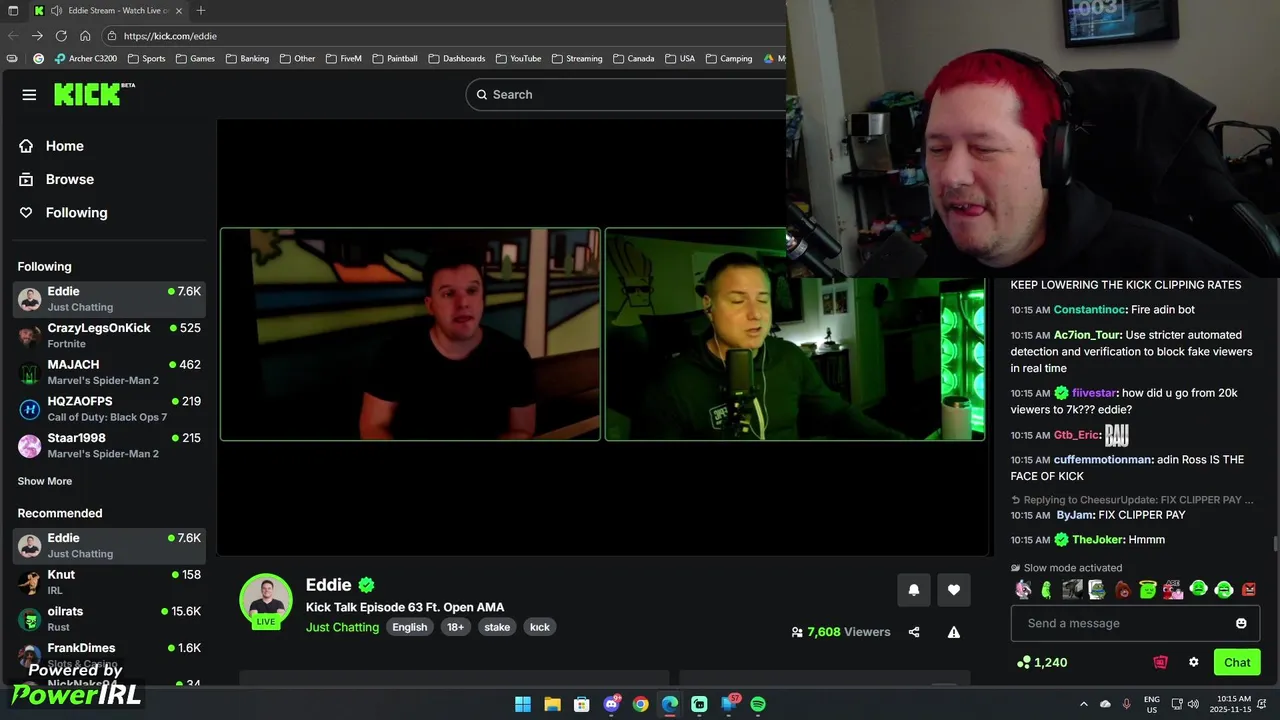Toggle the heart follow button
The image size is (1280, 720).
pos(954,590)
